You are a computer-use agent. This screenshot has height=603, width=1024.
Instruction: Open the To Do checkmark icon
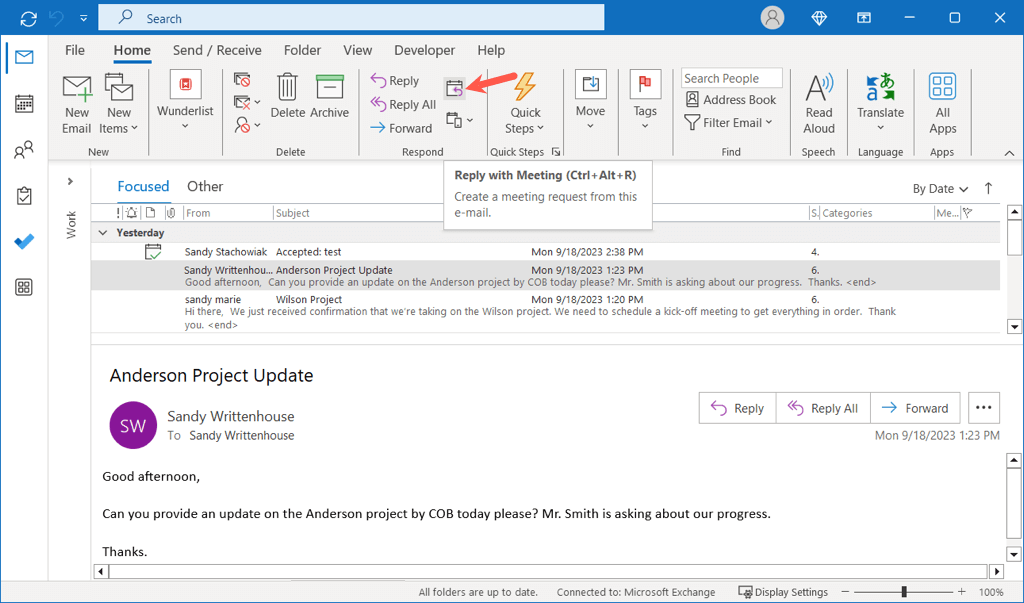point(24,242)
